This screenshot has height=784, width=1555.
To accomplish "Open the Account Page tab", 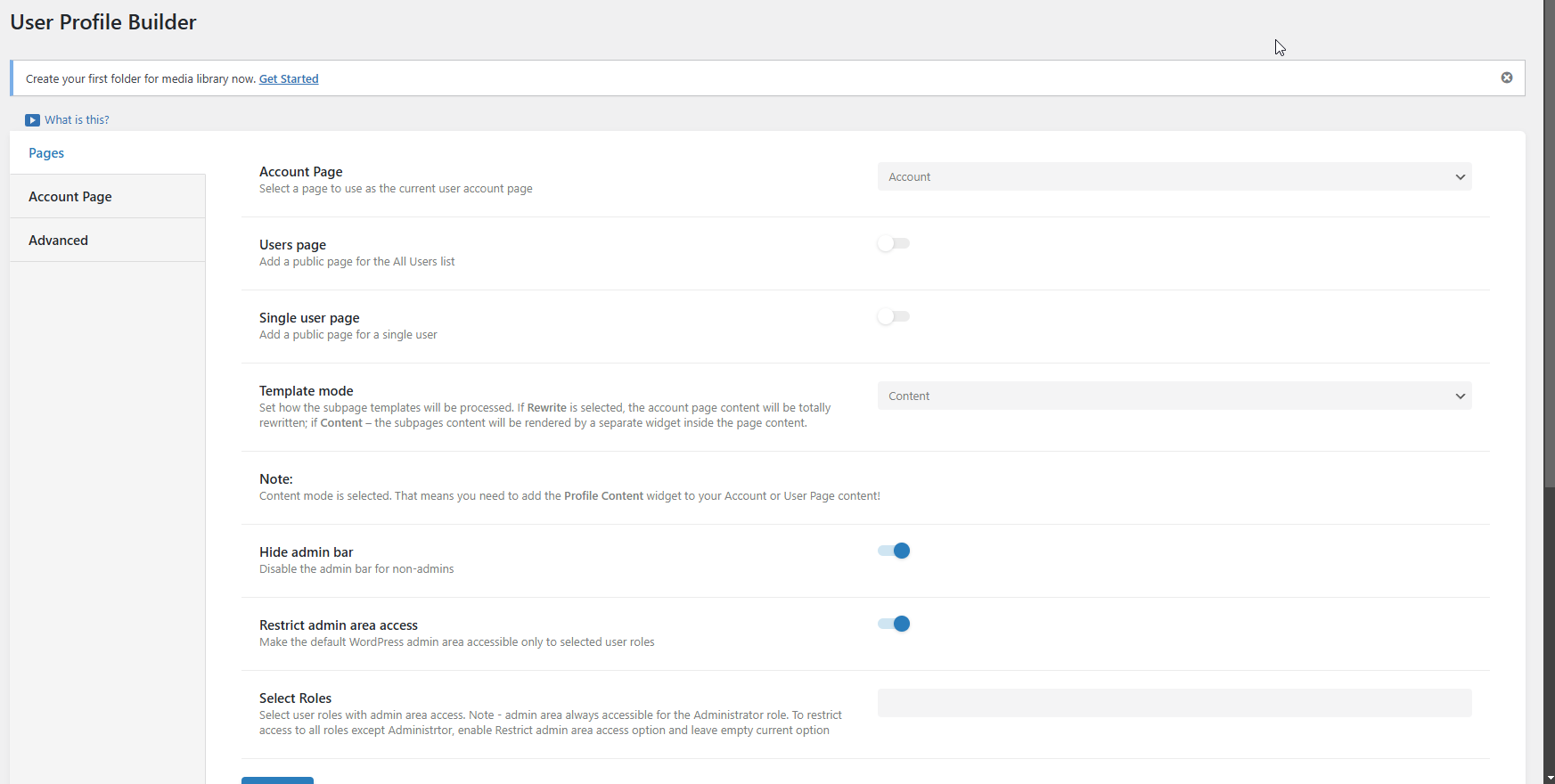I will point(107,197).
